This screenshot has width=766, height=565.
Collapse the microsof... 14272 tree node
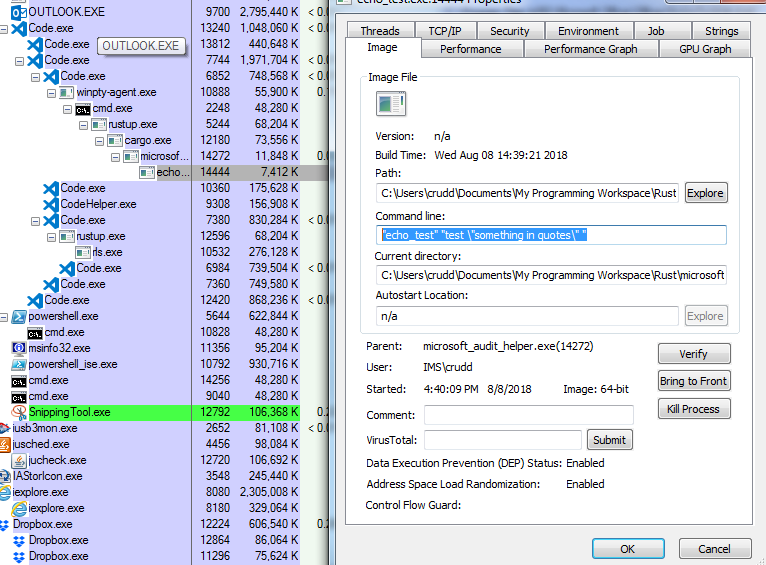[x=115, y=157]
